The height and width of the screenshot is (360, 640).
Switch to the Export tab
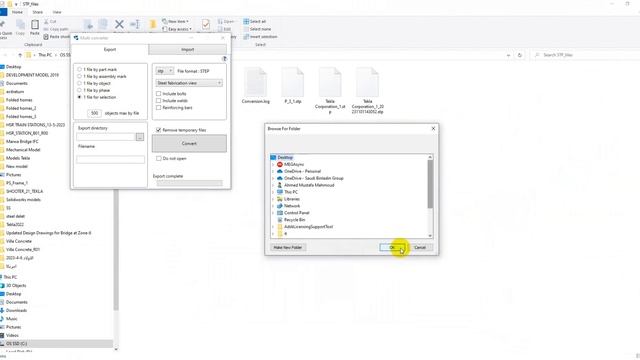coord(110,49)
